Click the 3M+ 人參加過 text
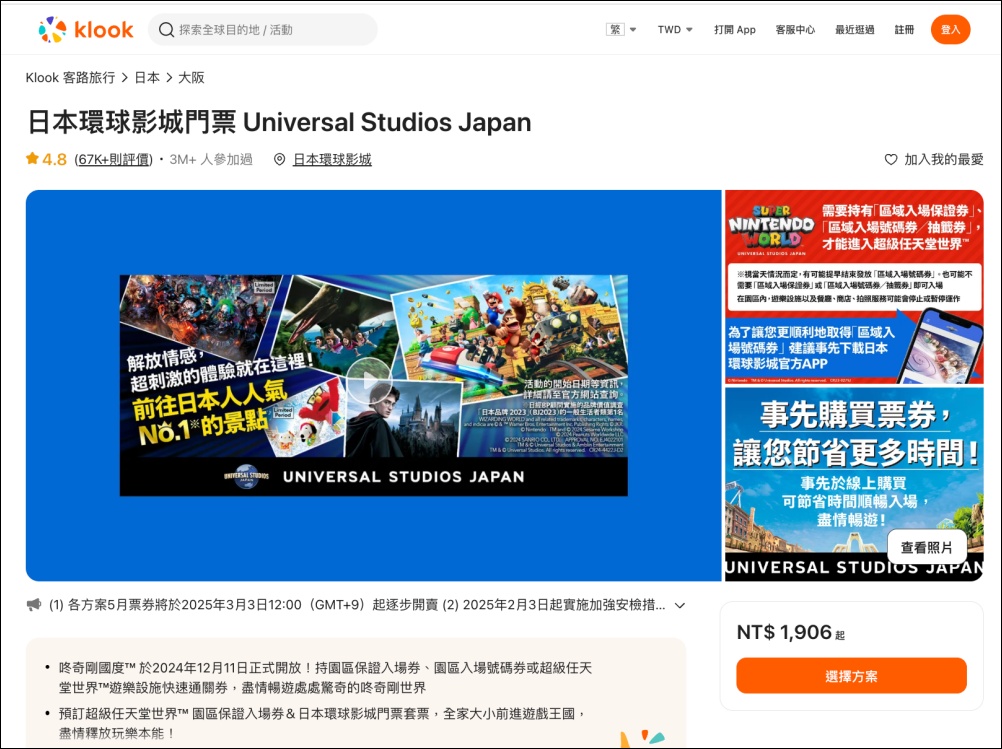 pos(211,159)
